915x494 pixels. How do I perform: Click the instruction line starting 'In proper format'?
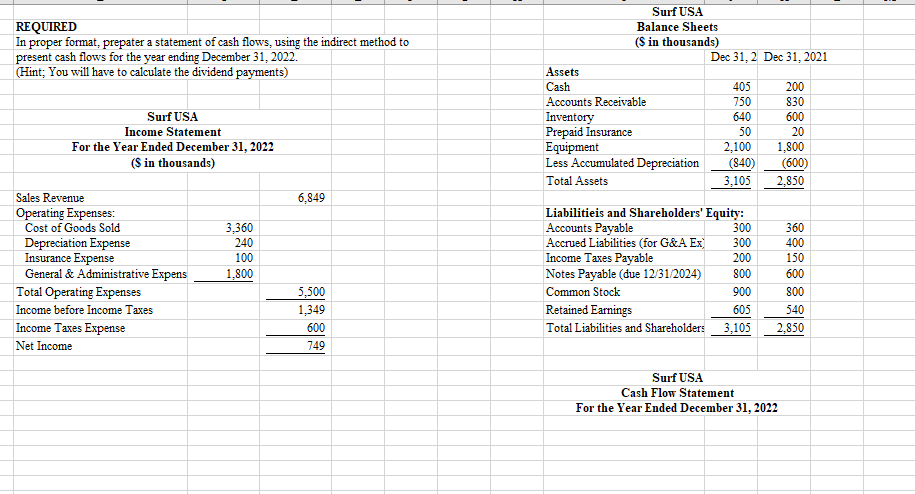coord(212,42)
